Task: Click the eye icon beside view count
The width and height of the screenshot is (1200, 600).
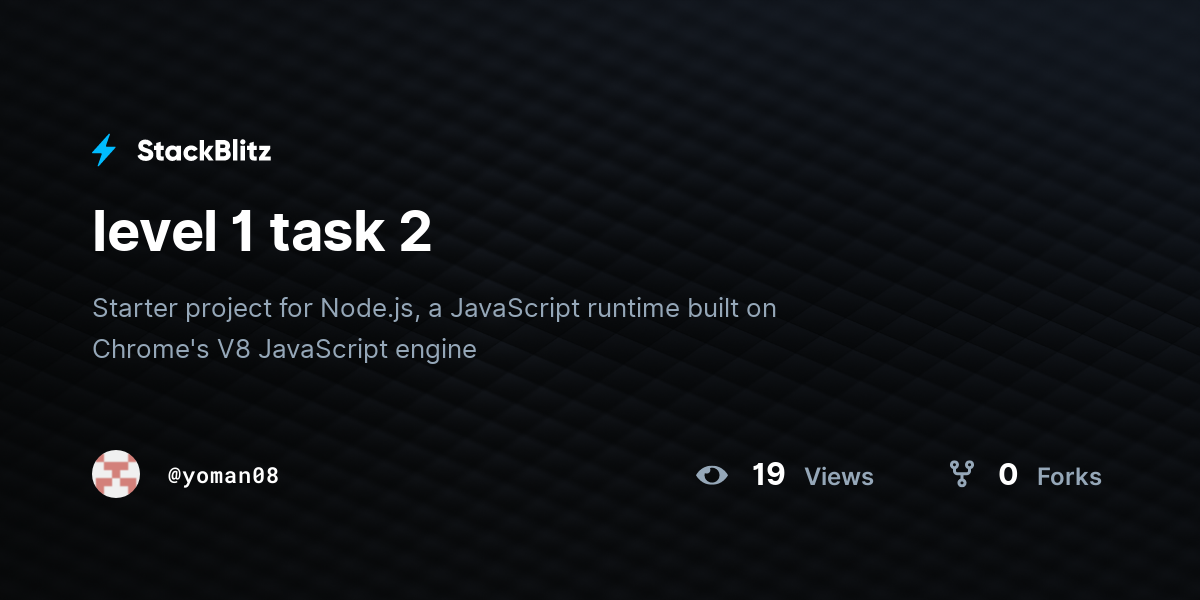Action: click(712, 475)
